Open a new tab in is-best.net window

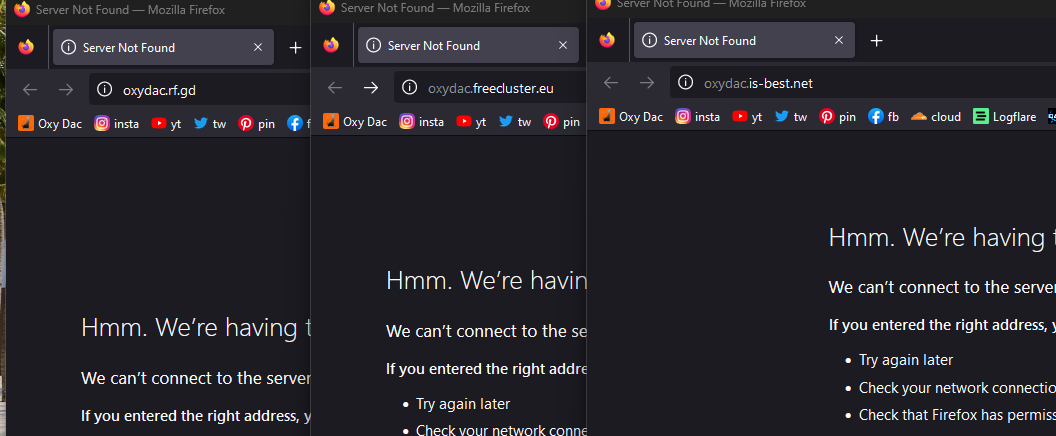(876, 40)
